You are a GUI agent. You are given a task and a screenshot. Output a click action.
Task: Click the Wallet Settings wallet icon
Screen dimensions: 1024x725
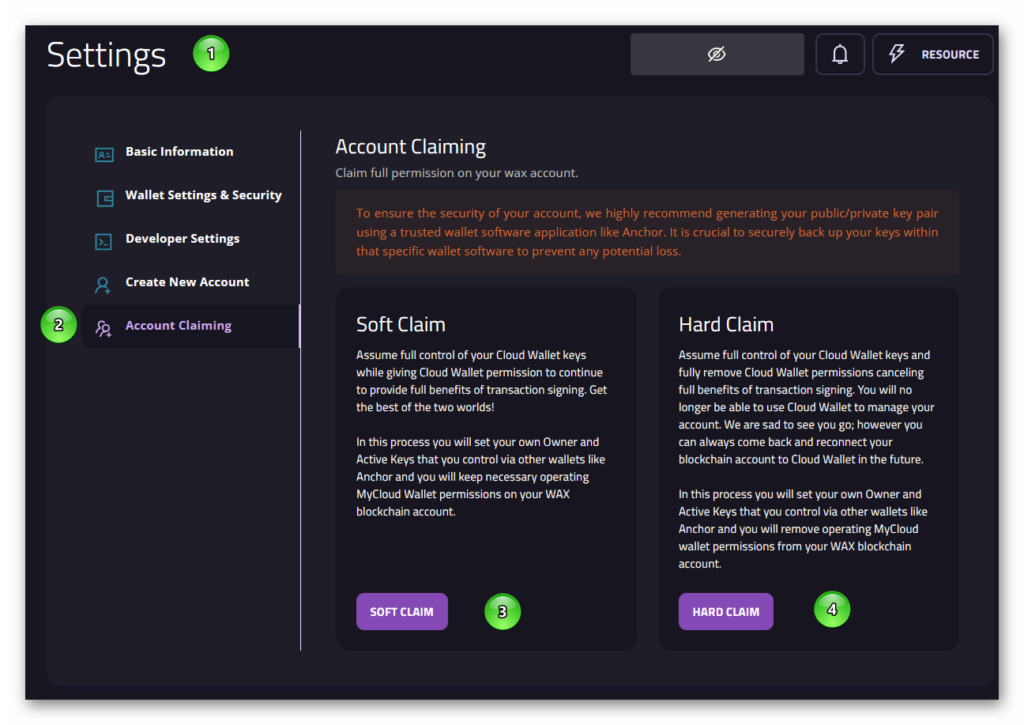point(104,198)
